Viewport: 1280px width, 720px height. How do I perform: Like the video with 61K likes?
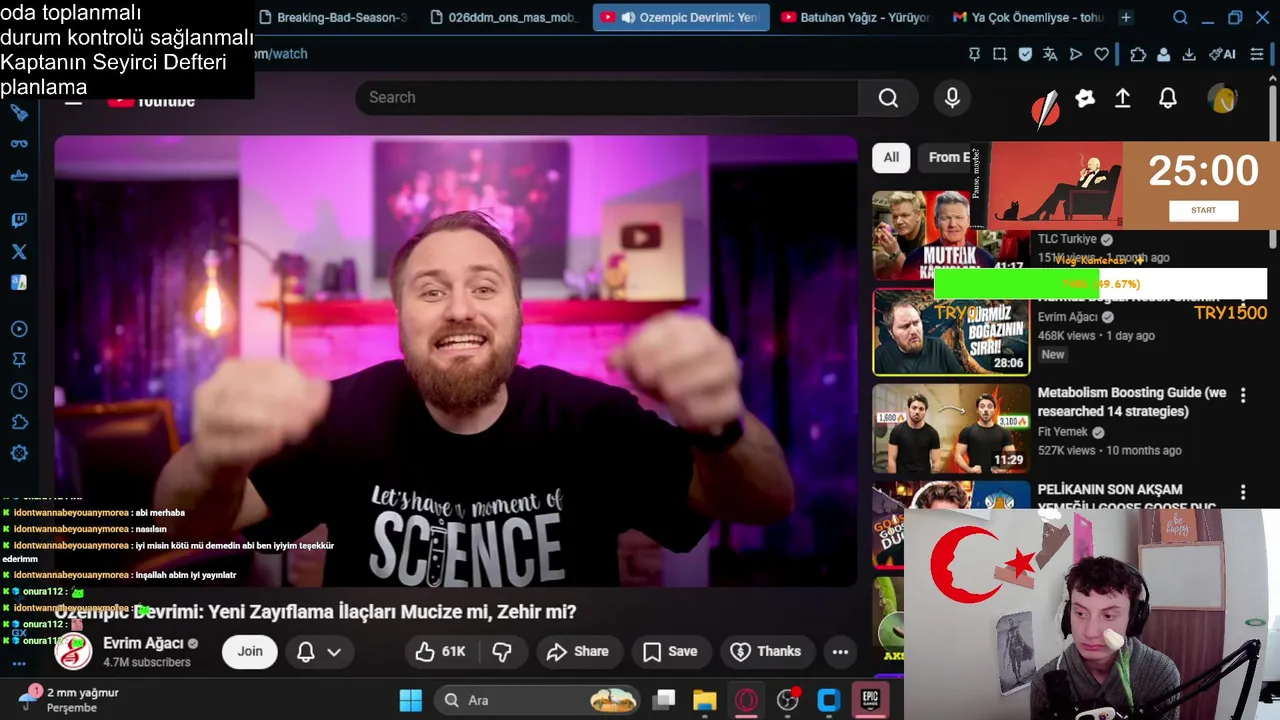click(441, 651)
